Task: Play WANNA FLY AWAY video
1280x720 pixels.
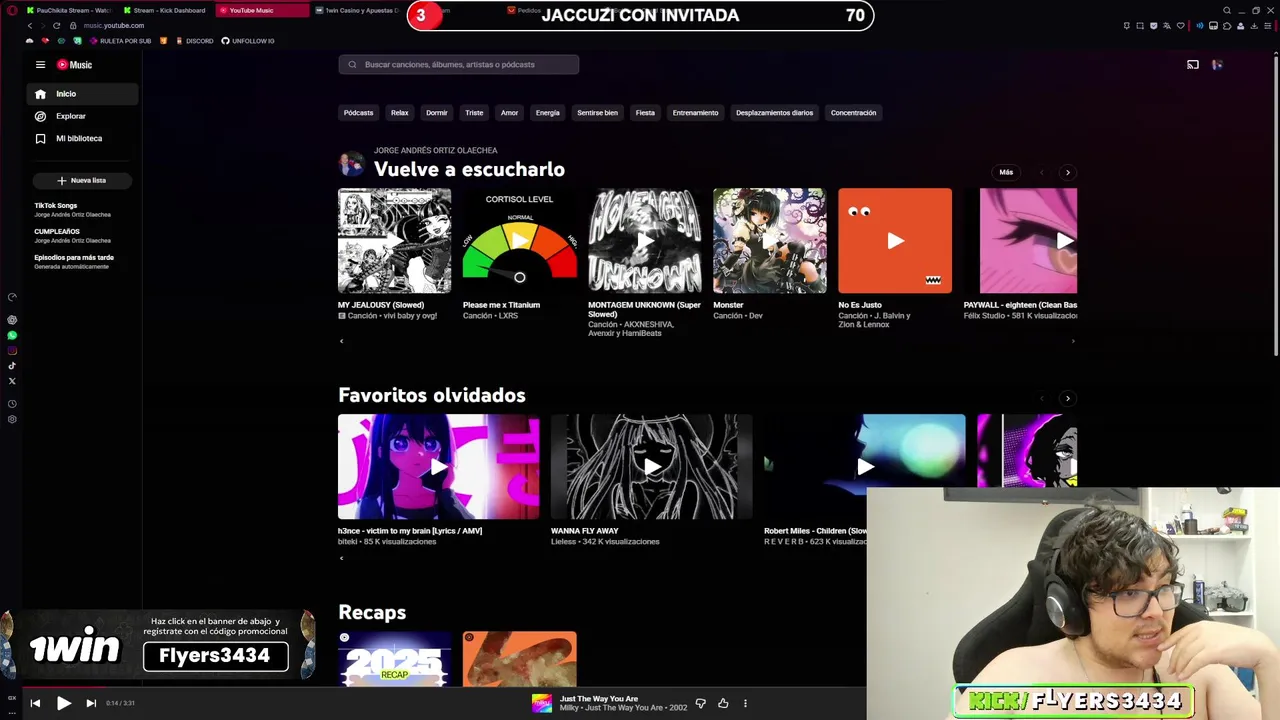Action: pyautogui.click(x=651, y=467)
